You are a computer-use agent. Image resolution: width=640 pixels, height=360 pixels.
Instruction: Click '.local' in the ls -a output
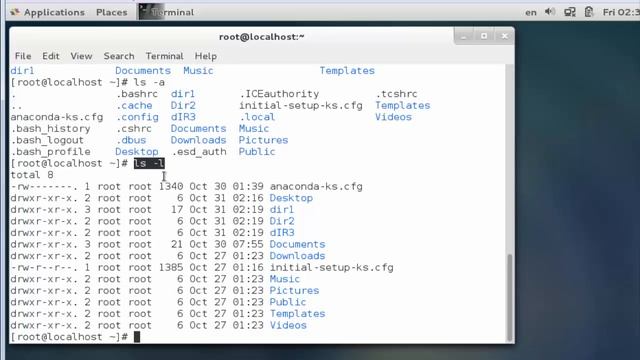pos(257,117)
